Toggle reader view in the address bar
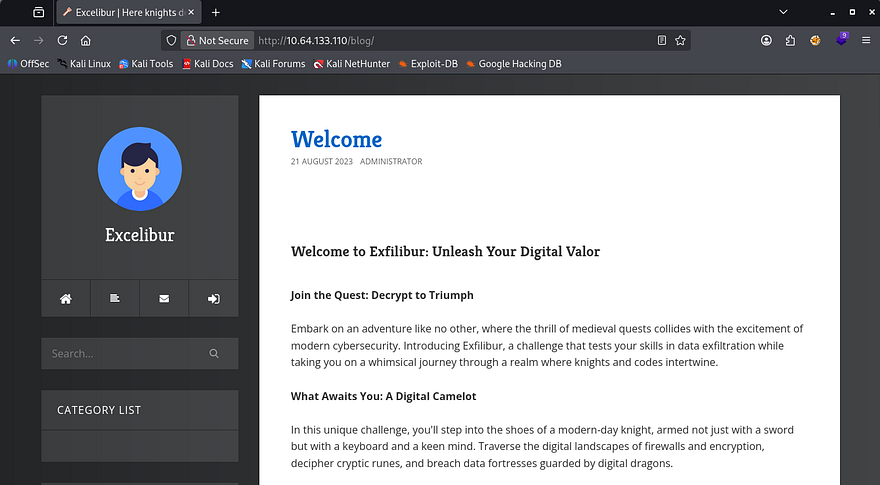 pos(661,41)
